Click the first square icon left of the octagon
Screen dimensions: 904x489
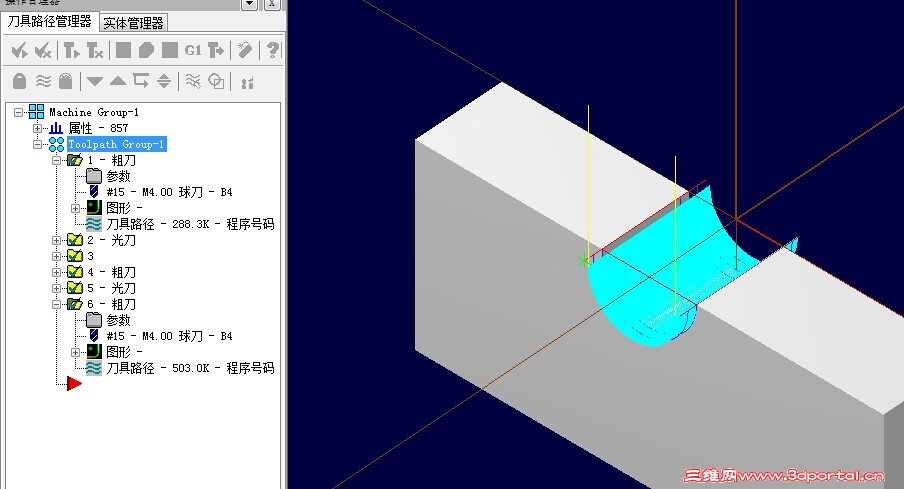point(123,50)
